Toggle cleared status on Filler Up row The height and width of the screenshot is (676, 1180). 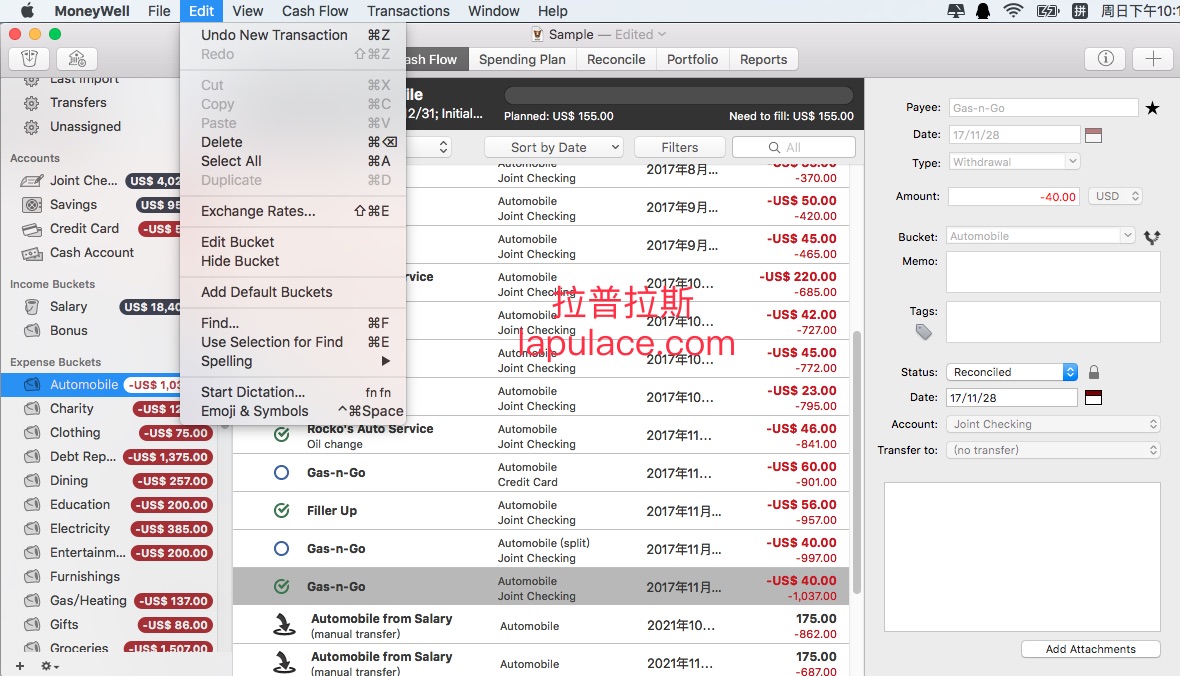click(281, 510)
